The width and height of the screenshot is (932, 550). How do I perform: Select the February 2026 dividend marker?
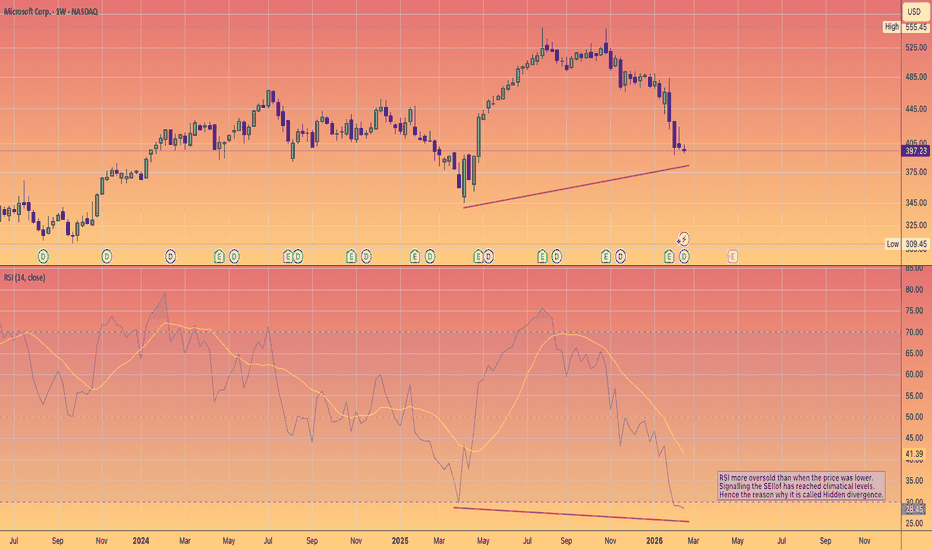pos(684,256)
